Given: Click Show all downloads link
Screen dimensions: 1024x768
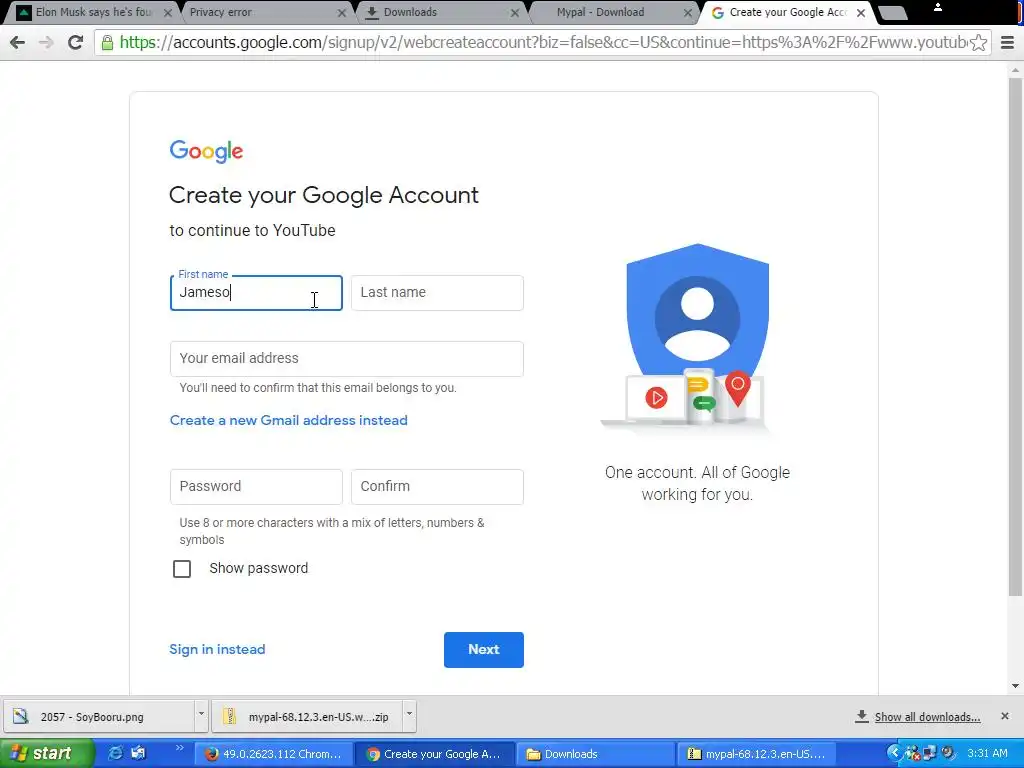Looking at the screenshot, I should [927, 717].
